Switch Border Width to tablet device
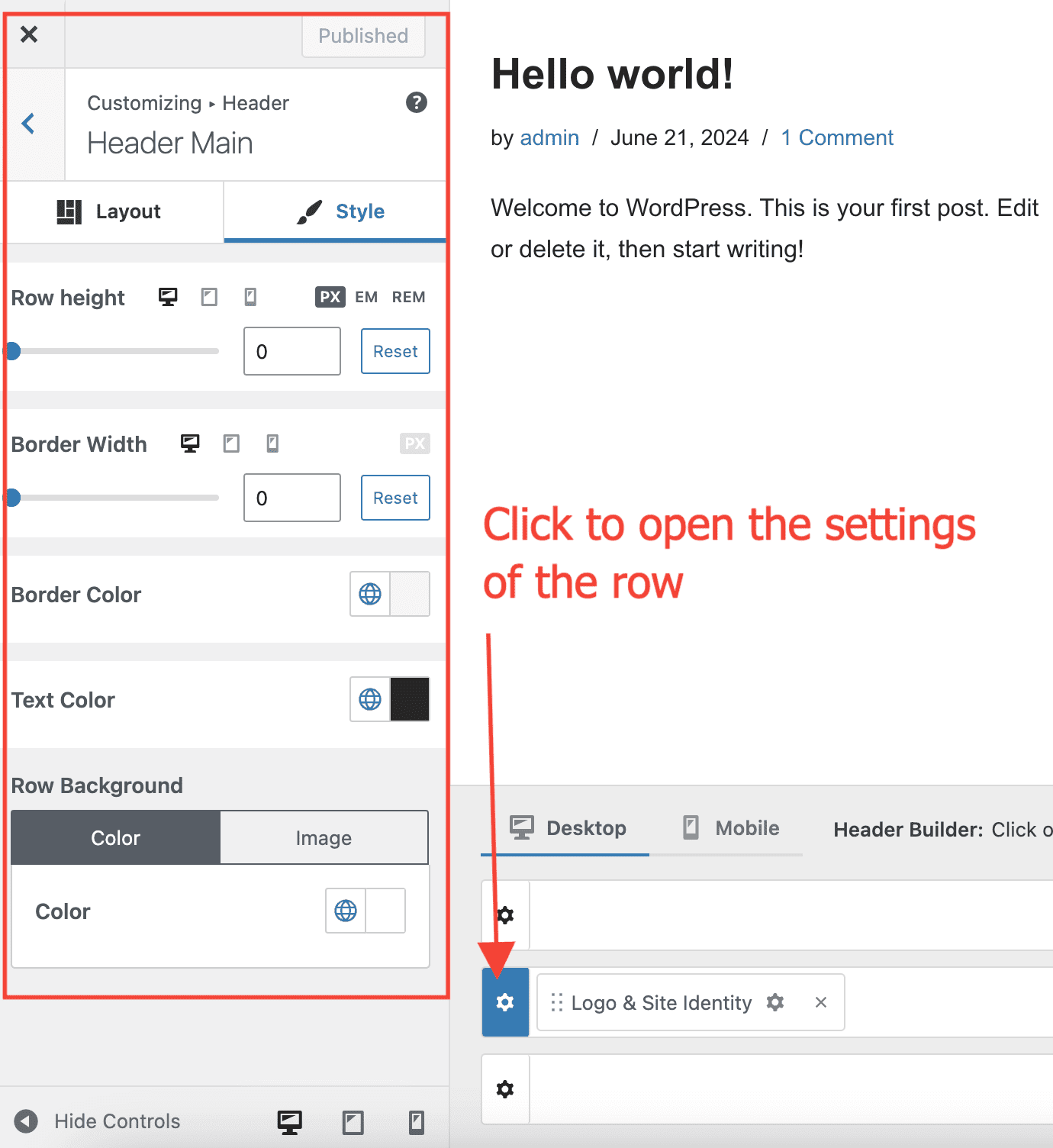The height and width of the screenshot is (1148, 1053). point(231,443)
